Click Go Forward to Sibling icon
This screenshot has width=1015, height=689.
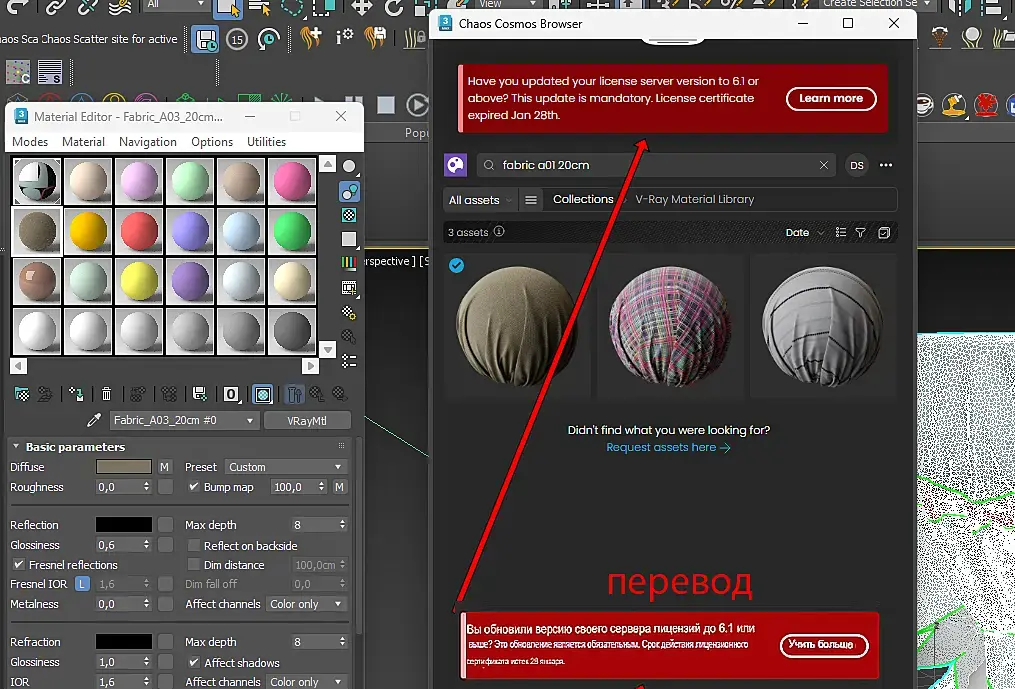tap(339, 394)
